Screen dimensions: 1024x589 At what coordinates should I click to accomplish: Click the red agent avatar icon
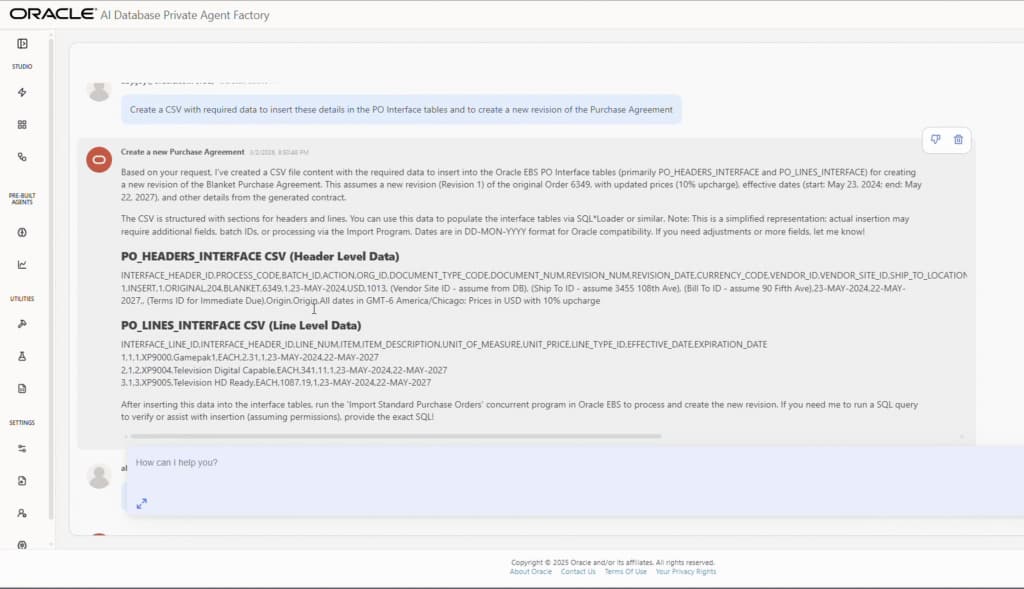(99, 159)
